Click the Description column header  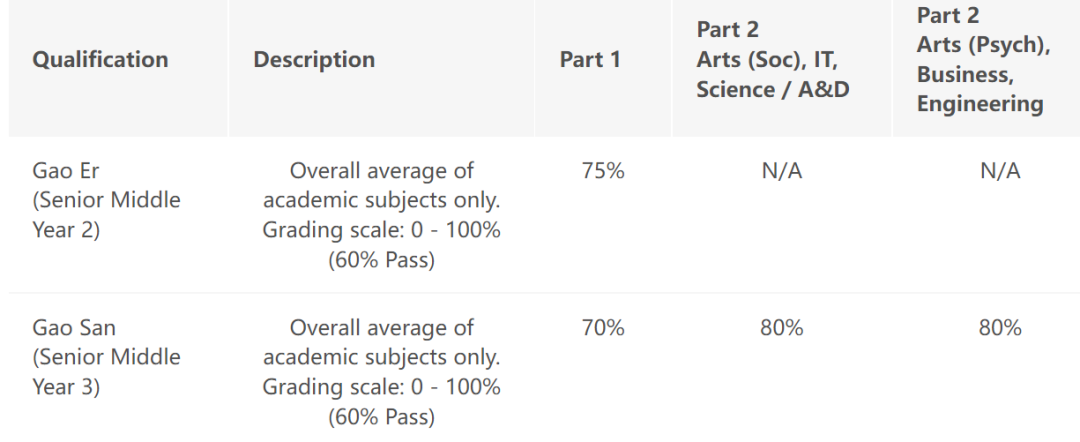pos(314,60)
